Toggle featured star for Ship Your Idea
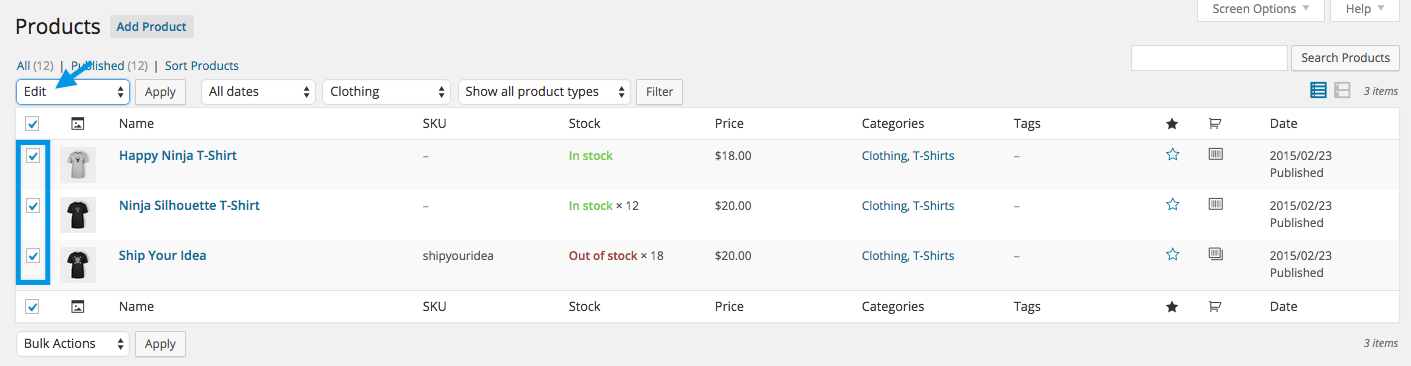 (x=1173, y=255)
